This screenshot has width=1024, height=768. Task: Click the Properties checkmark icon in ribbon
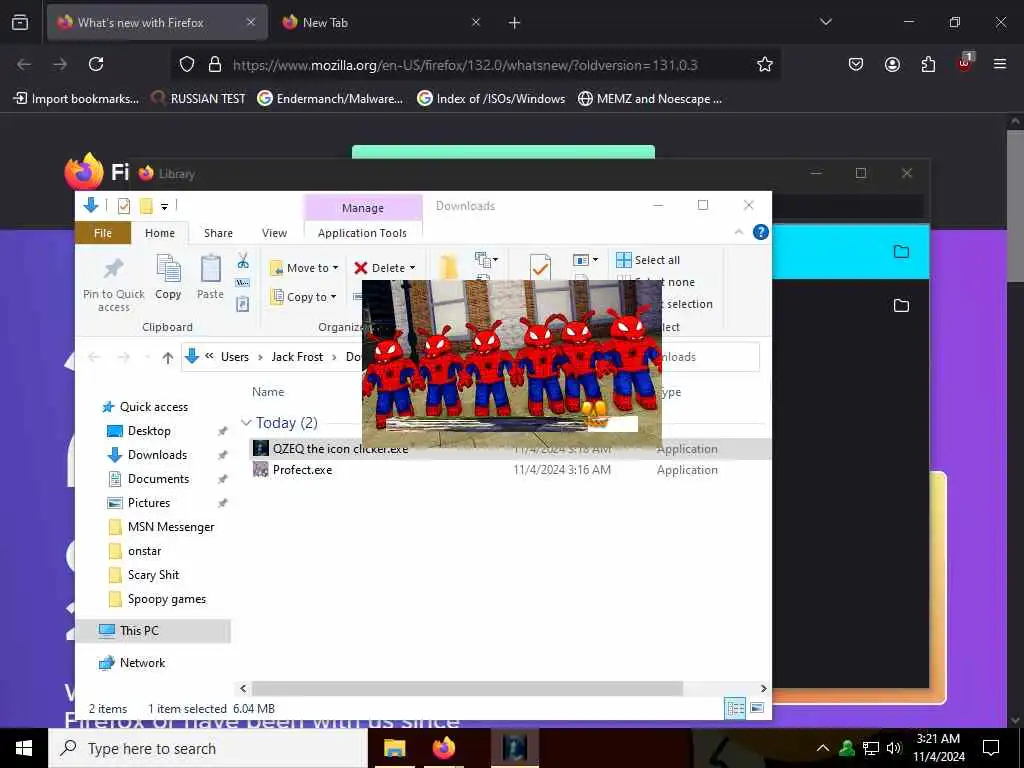point(539,266)
